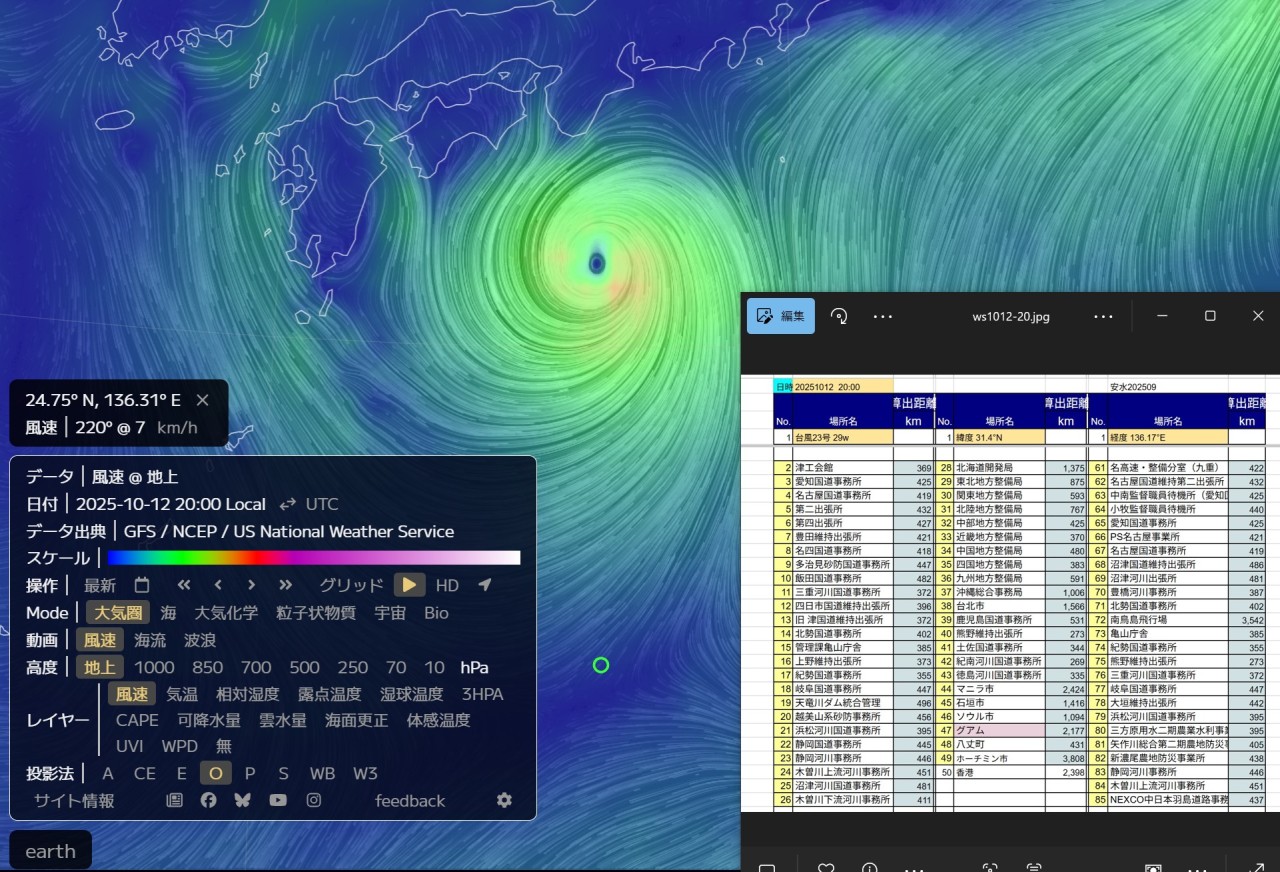Screen dimensions: 1280x872
Task: Toggle the グリッド grid overlay
Action: 351,585
